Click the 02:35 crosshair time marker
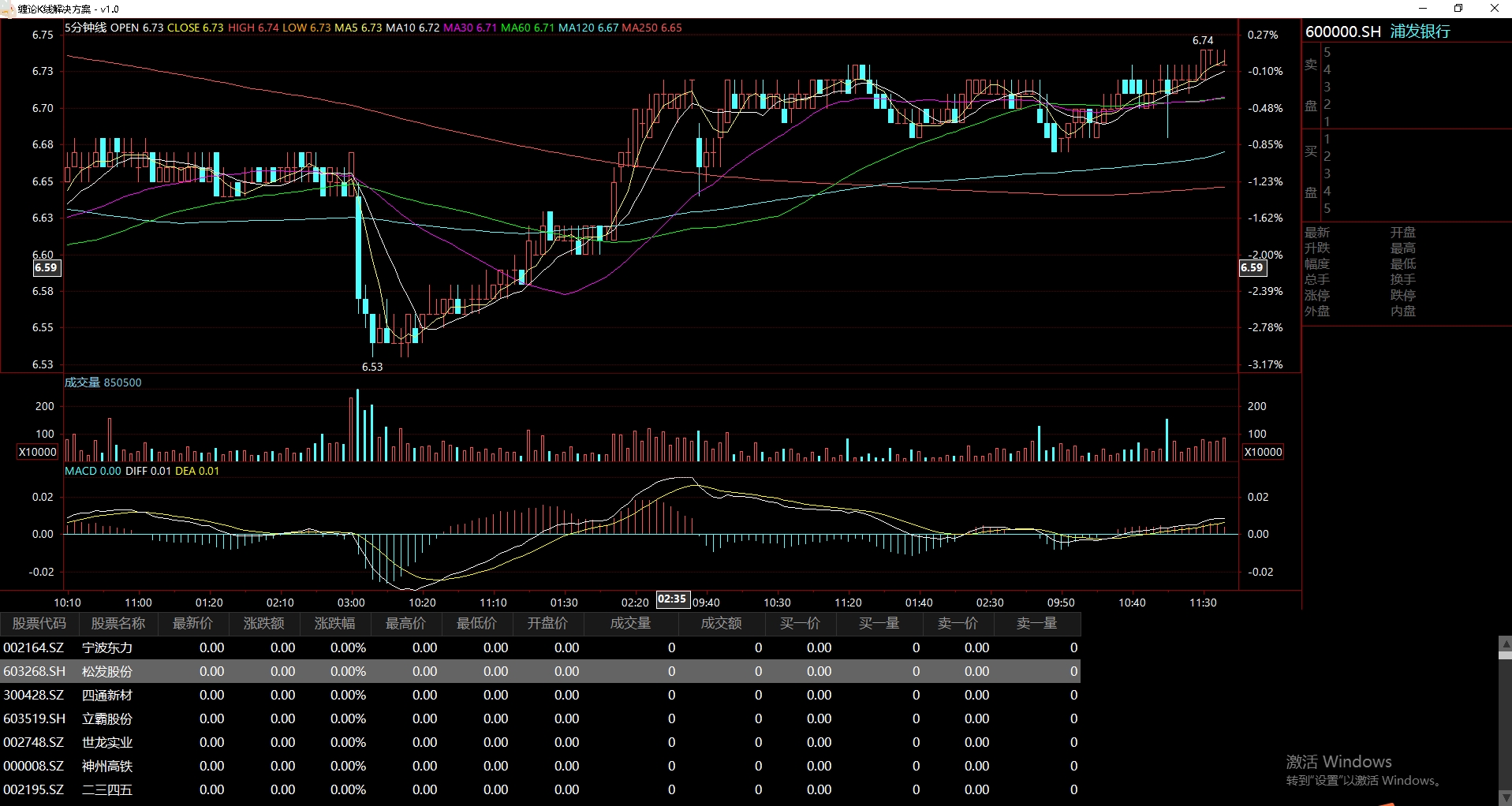 click(x=672, y=599)
